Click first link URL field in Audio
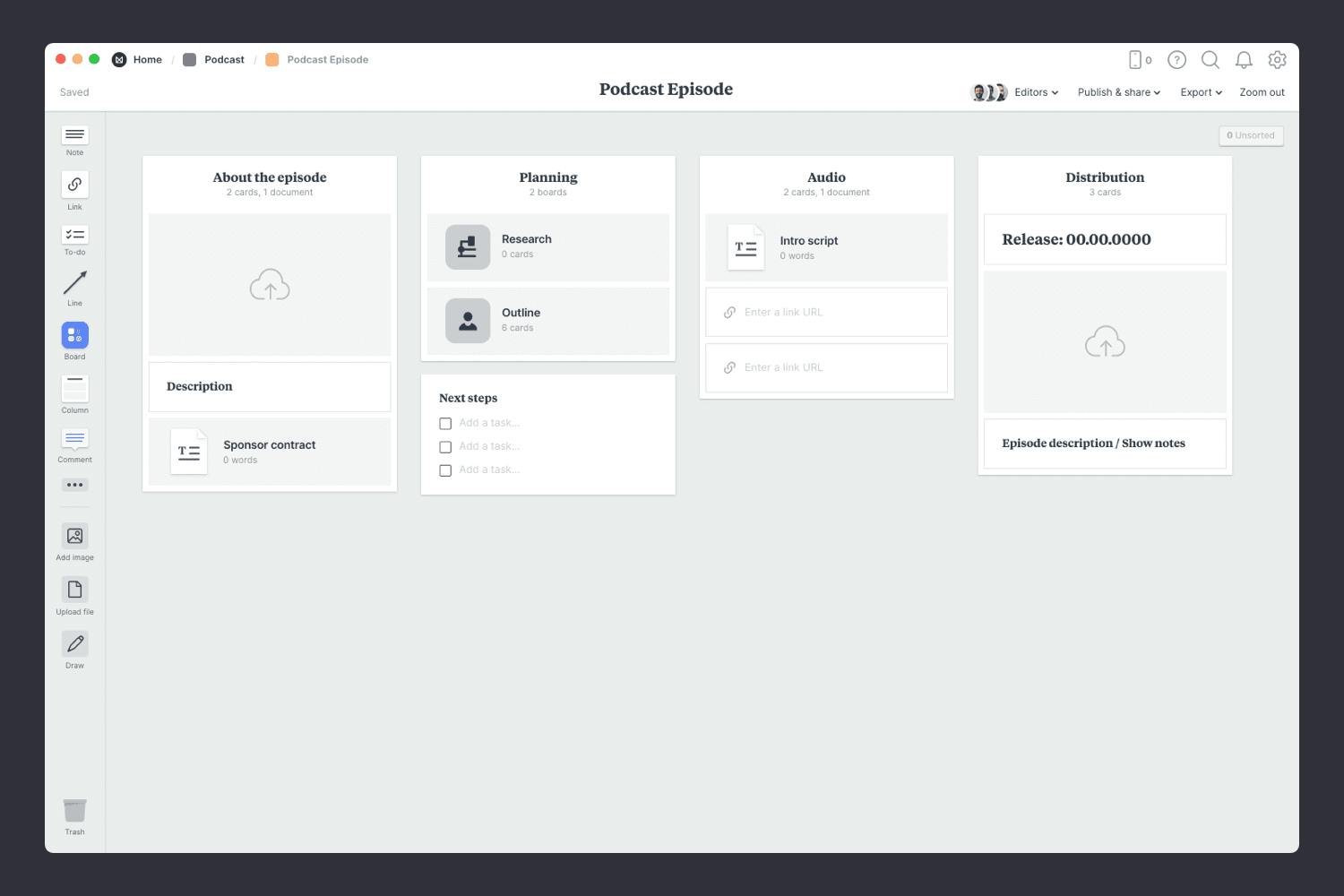The width and height of the screenshot is (1344, 896). tap(826, 313)
